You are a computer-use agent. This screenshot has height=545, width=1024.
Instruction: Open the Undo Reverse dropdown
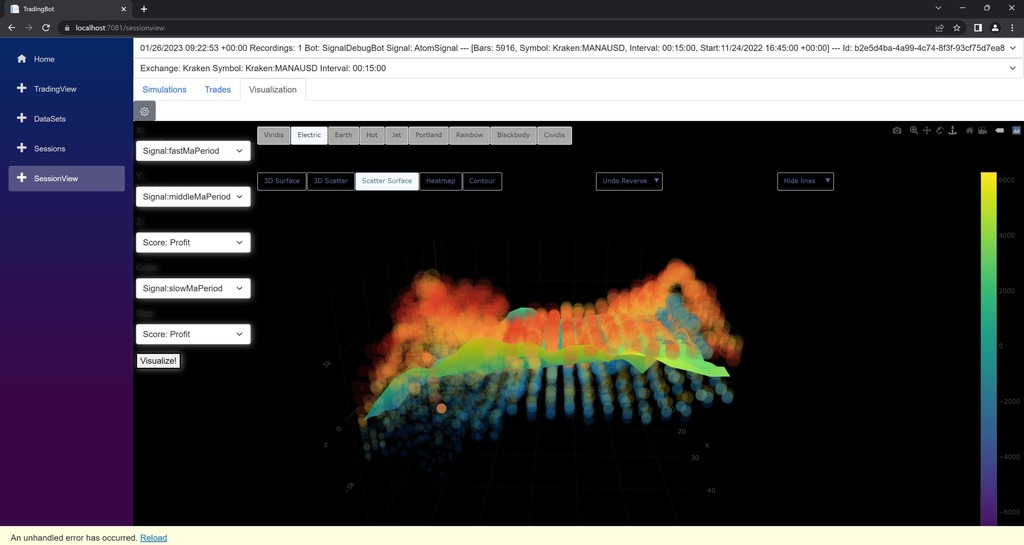pyautogui.click(x=628, y=181)
